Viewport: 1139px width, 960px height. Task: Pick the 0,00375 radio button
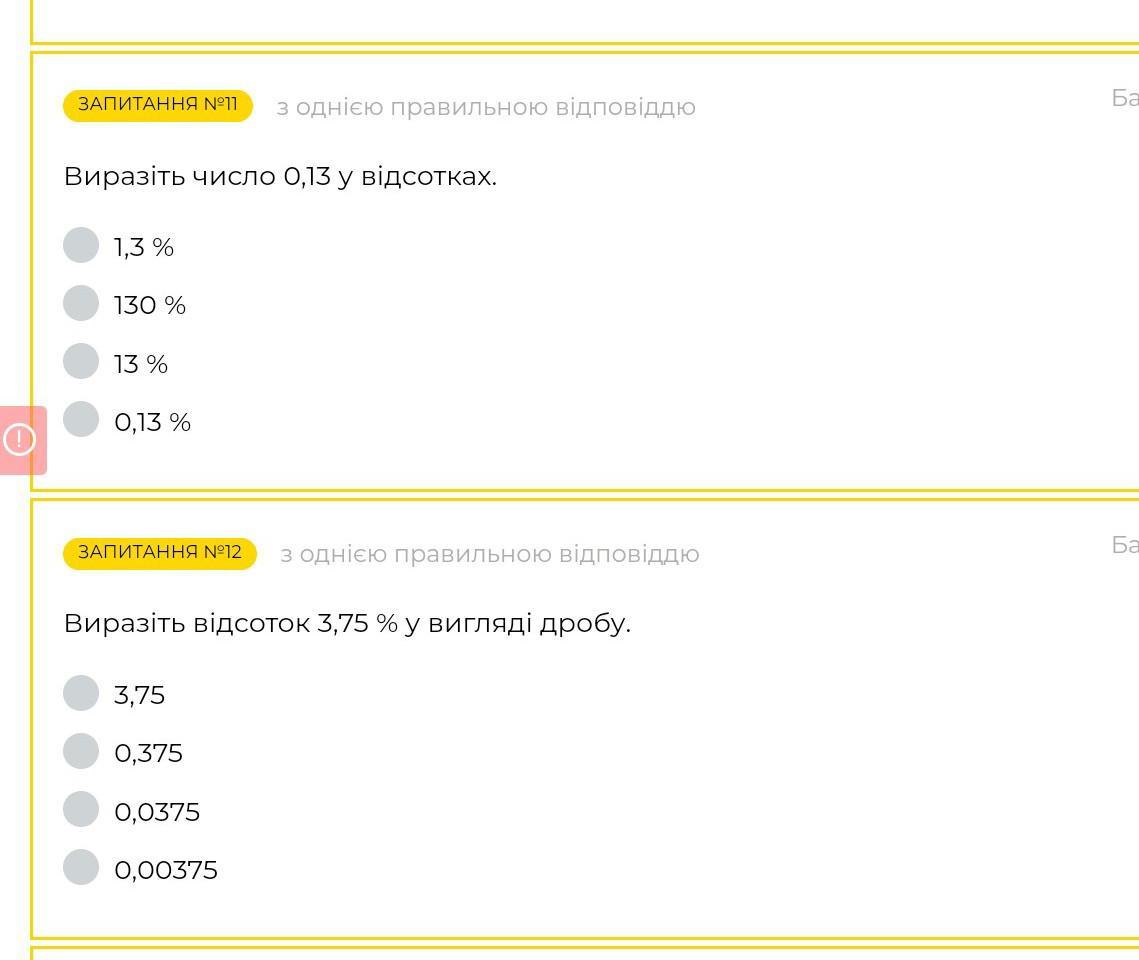click(81, 867)
